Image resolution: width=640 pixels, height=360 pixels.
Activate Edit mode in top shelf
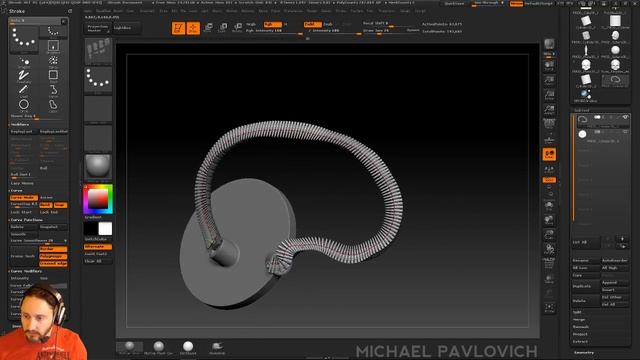[178, 28]
